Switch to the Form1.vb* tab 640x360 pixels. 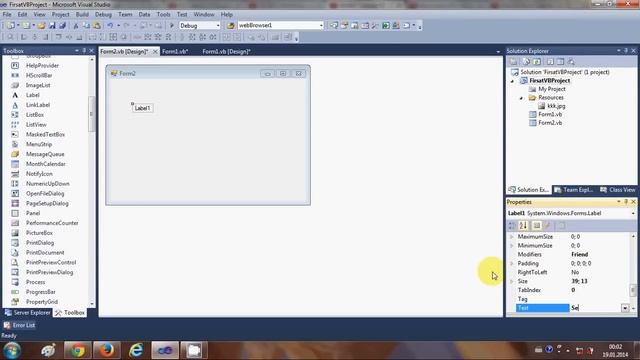pyautogui.click(x=175, y=51)
